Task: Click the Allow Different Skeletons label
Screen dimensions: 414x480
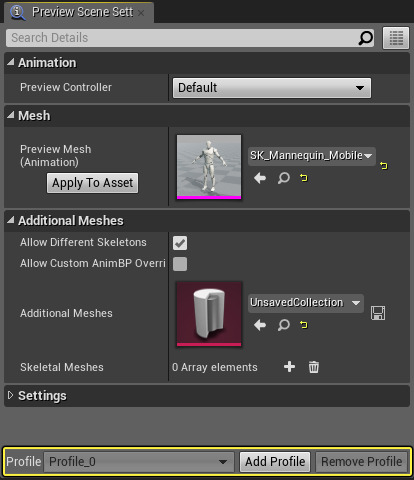Action: 83,242
